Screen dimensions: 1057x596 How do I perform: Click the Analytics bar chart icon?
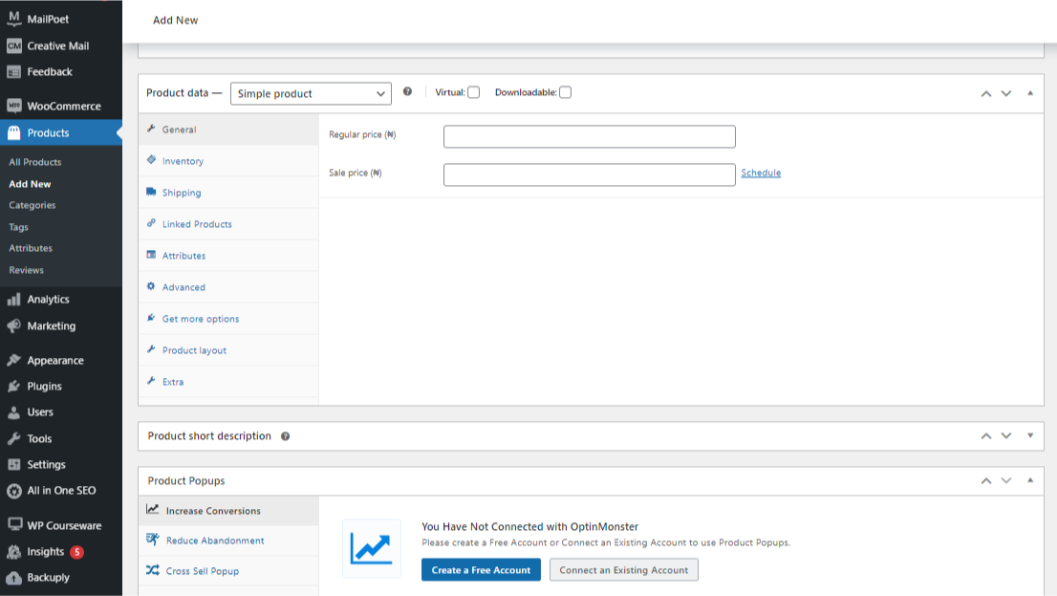pos(13,299)
